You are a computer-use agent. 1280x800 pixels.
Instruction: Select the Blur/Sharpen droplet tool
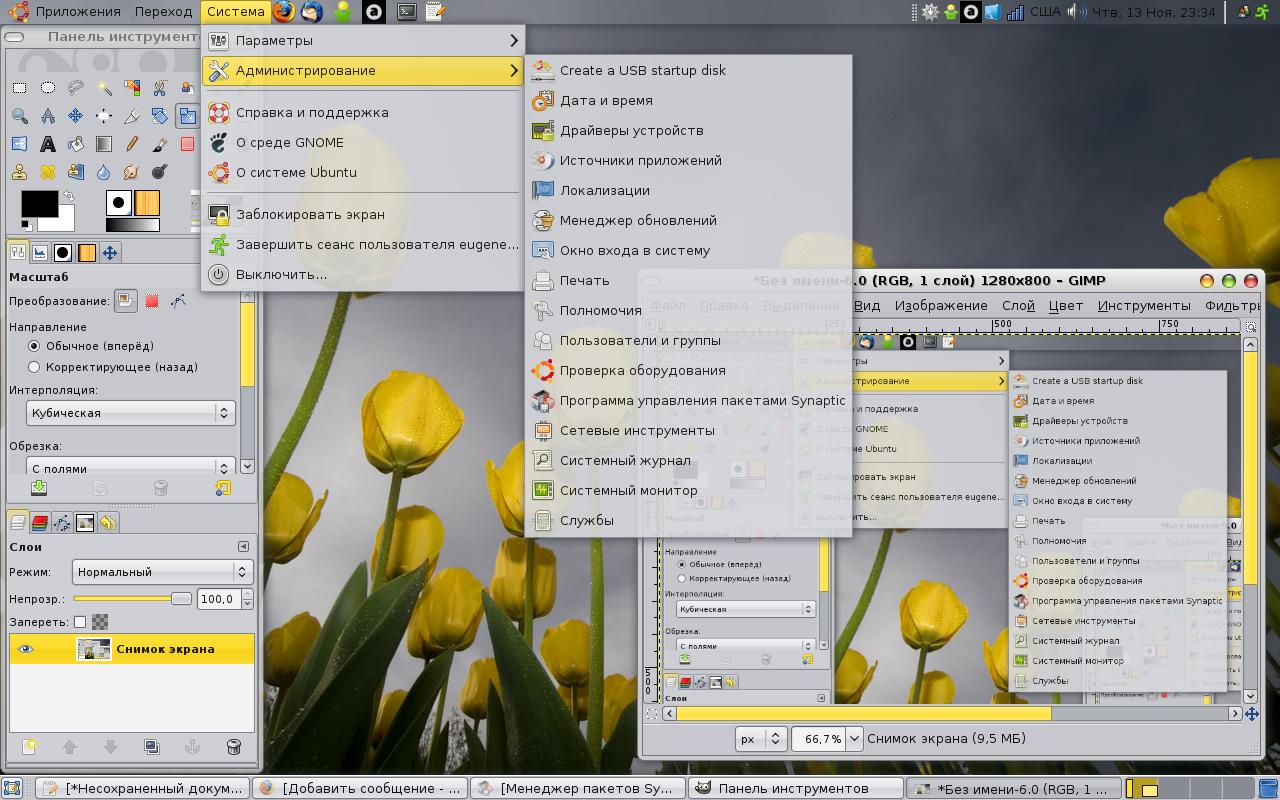(x=103, y=172)
